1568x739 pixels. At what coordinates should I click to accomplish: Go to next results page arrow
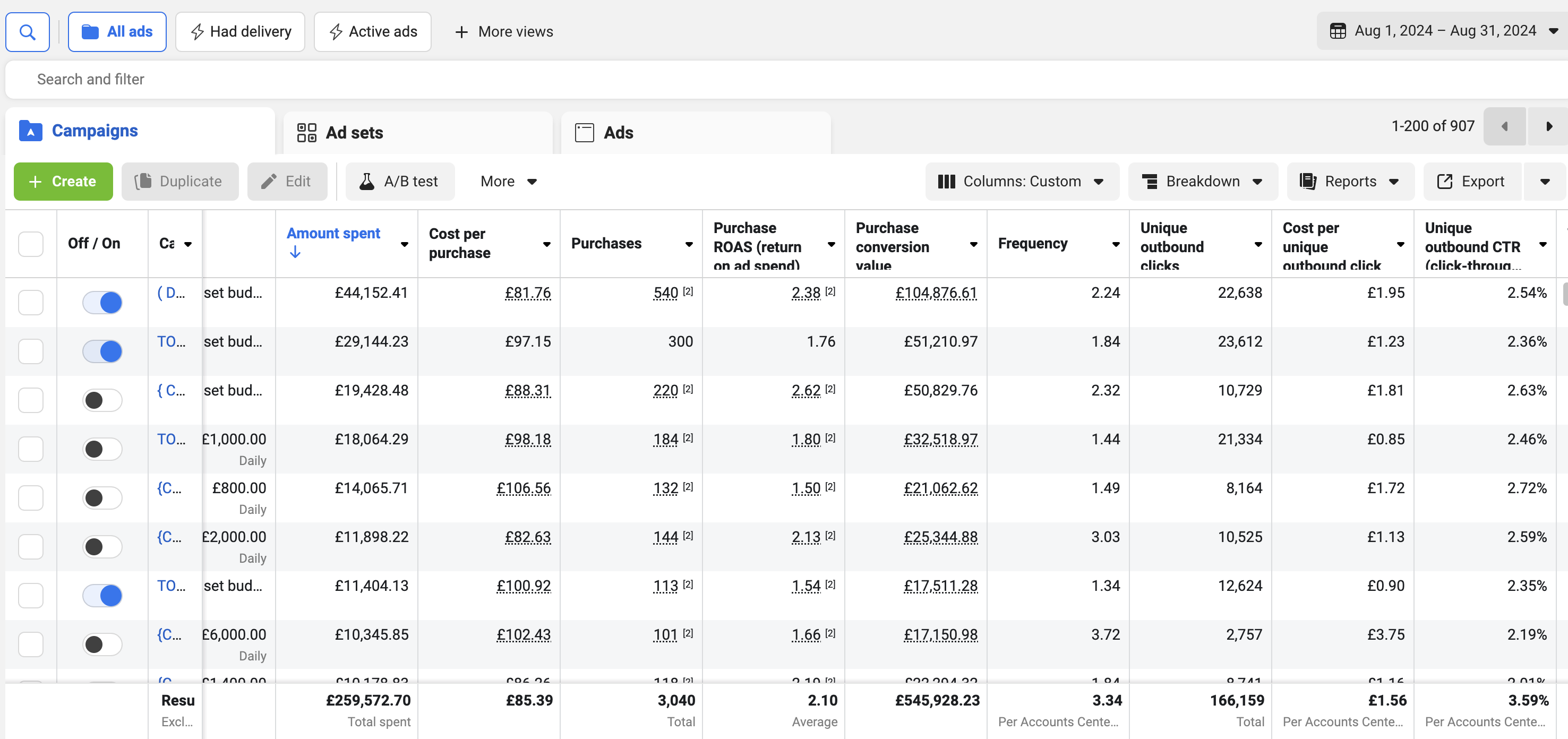coord(1548,126)
